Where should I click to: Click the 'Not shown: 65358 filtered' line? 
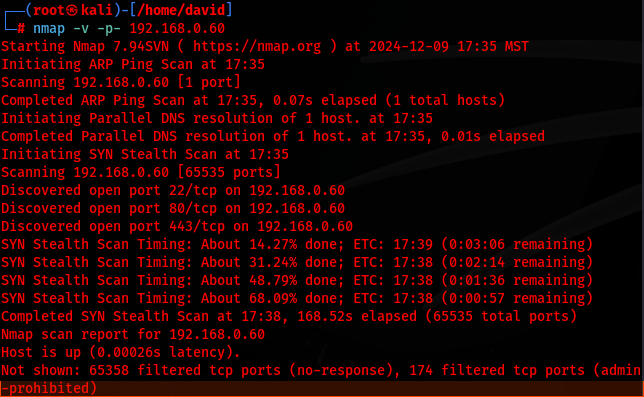[x=321, y=371]
